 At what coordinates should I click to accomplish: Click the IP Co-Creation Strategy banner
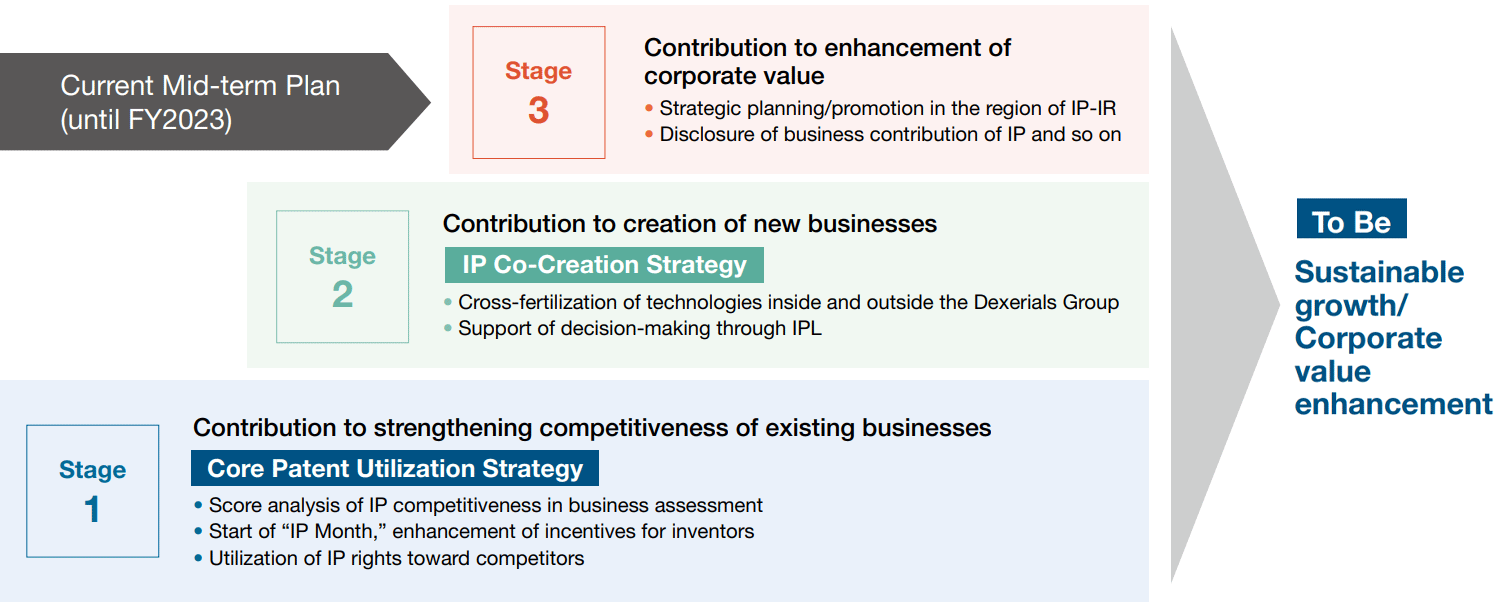coord(604,265)
